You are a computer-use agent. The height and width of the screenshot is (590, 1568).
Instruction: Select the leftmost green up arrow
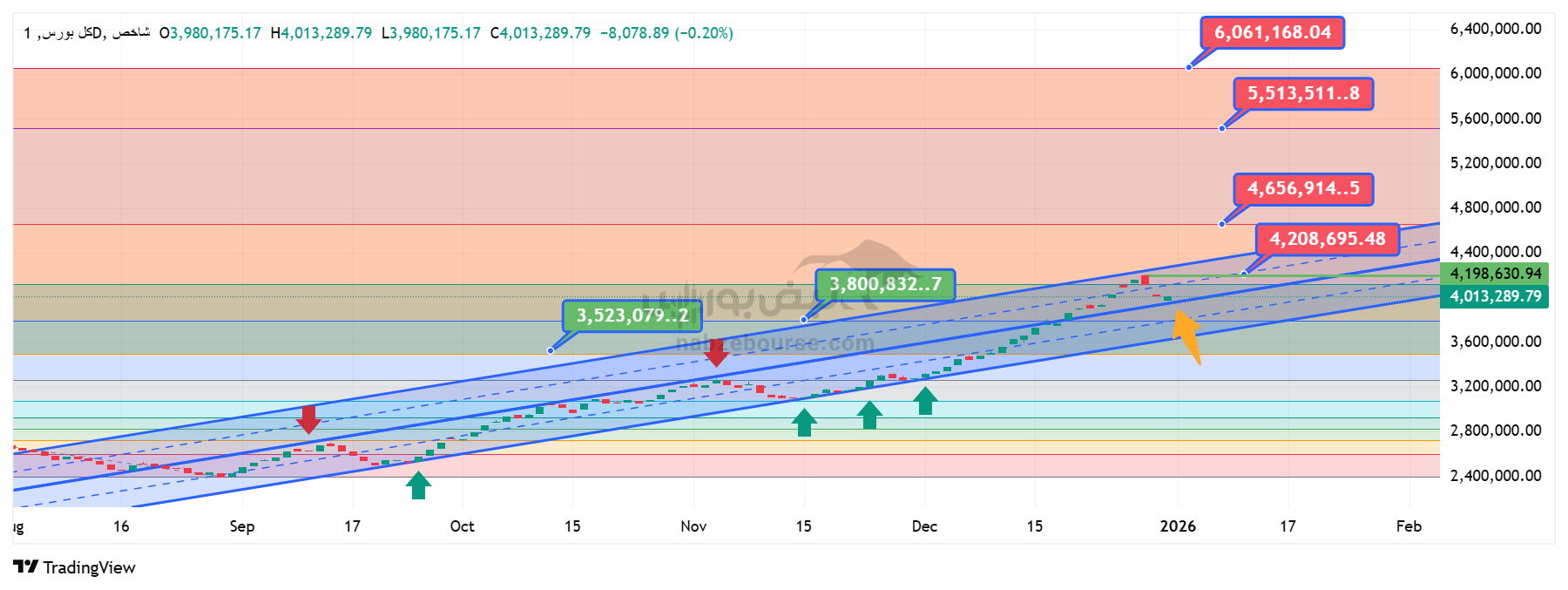point(418,485)
